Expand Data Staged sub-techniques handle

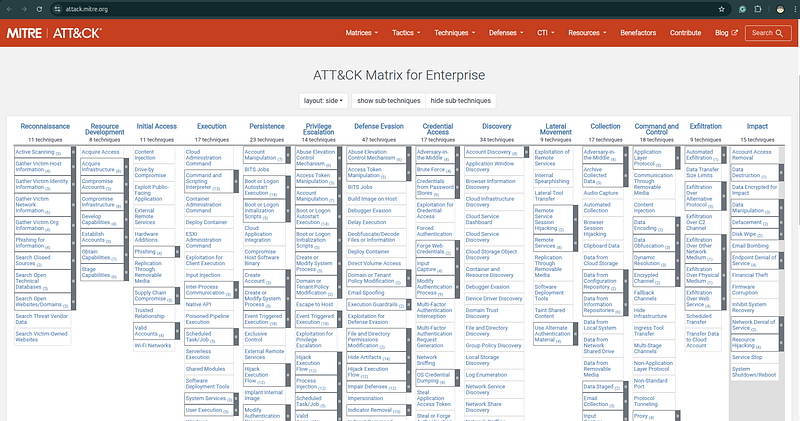click(626, 387)
